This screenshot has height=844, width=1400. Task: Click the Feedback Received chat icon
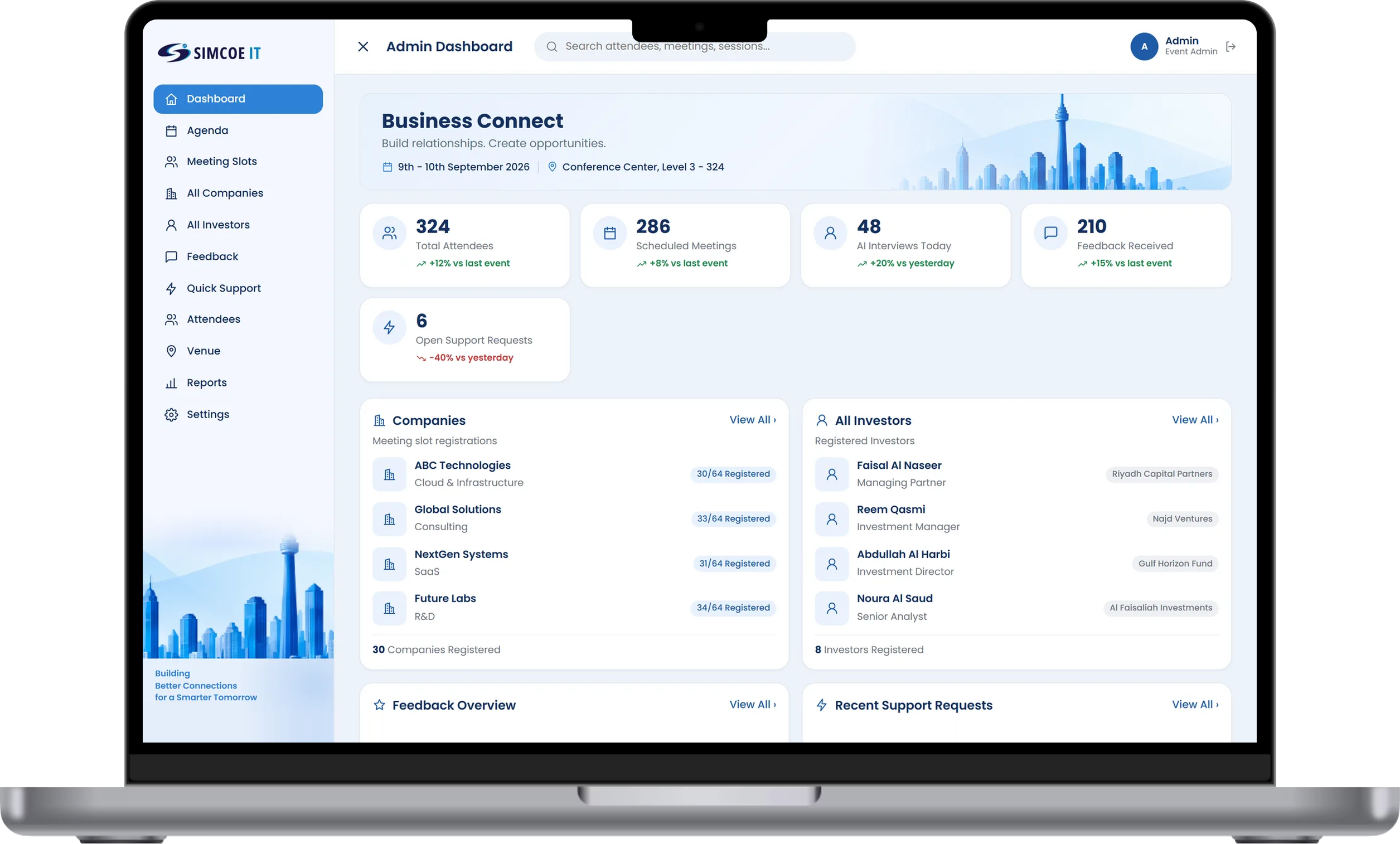[x=1050, y=233]
